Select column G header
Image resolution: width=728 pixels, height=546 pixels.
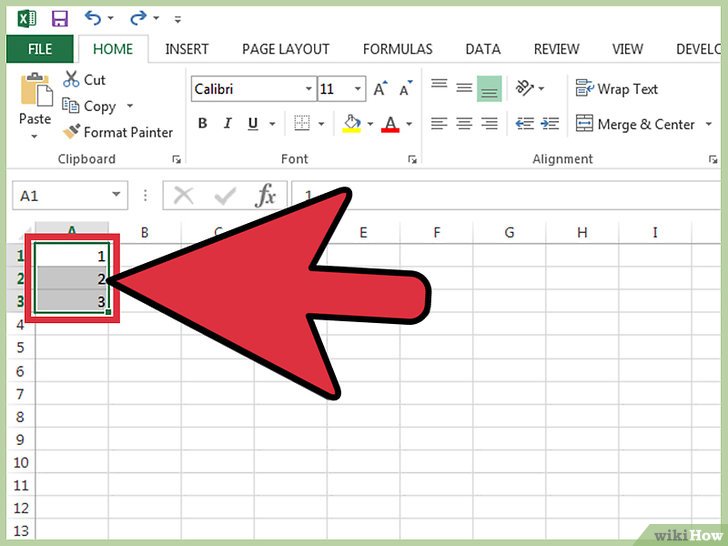coord(509,232)
